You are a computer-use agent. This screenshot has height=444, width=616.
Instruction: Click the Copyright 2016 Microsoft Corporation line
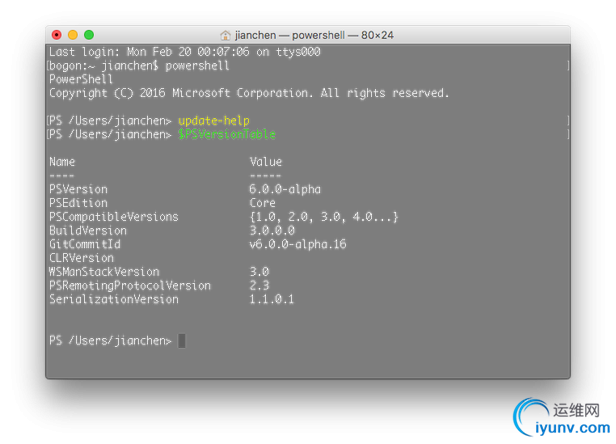(249, 93)
